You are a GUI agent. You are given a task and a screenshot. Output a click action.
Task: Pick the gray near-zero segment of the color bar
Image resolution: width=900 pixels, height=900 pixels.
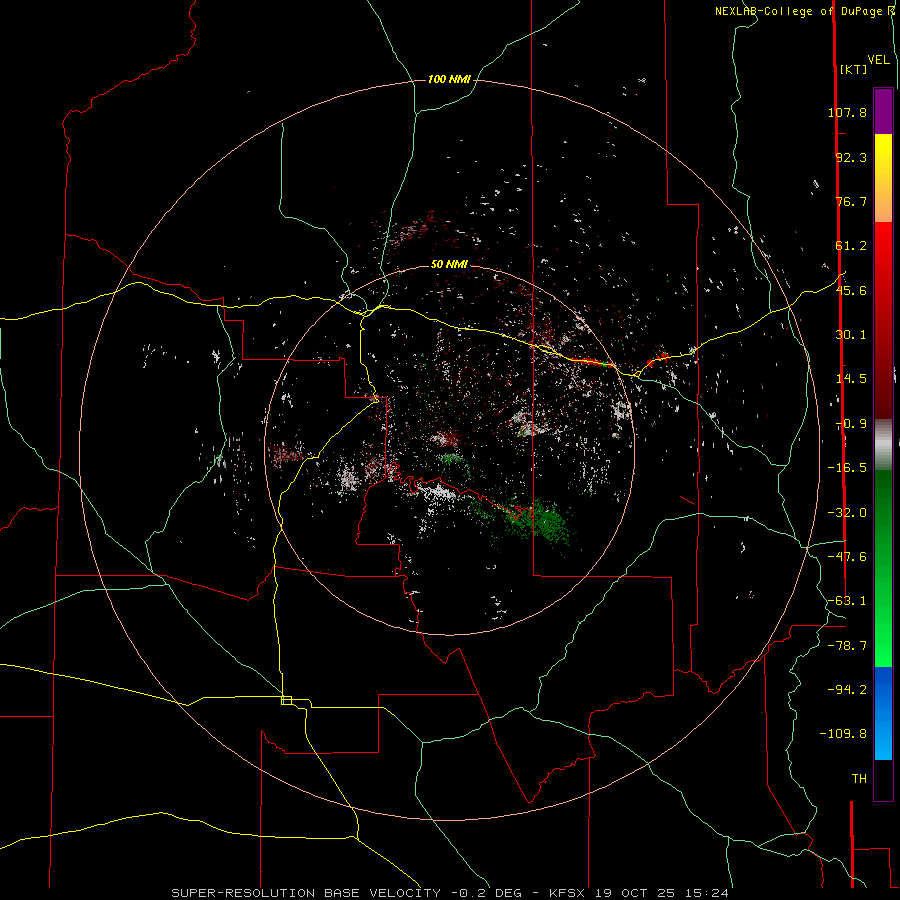tap(883, 444)
